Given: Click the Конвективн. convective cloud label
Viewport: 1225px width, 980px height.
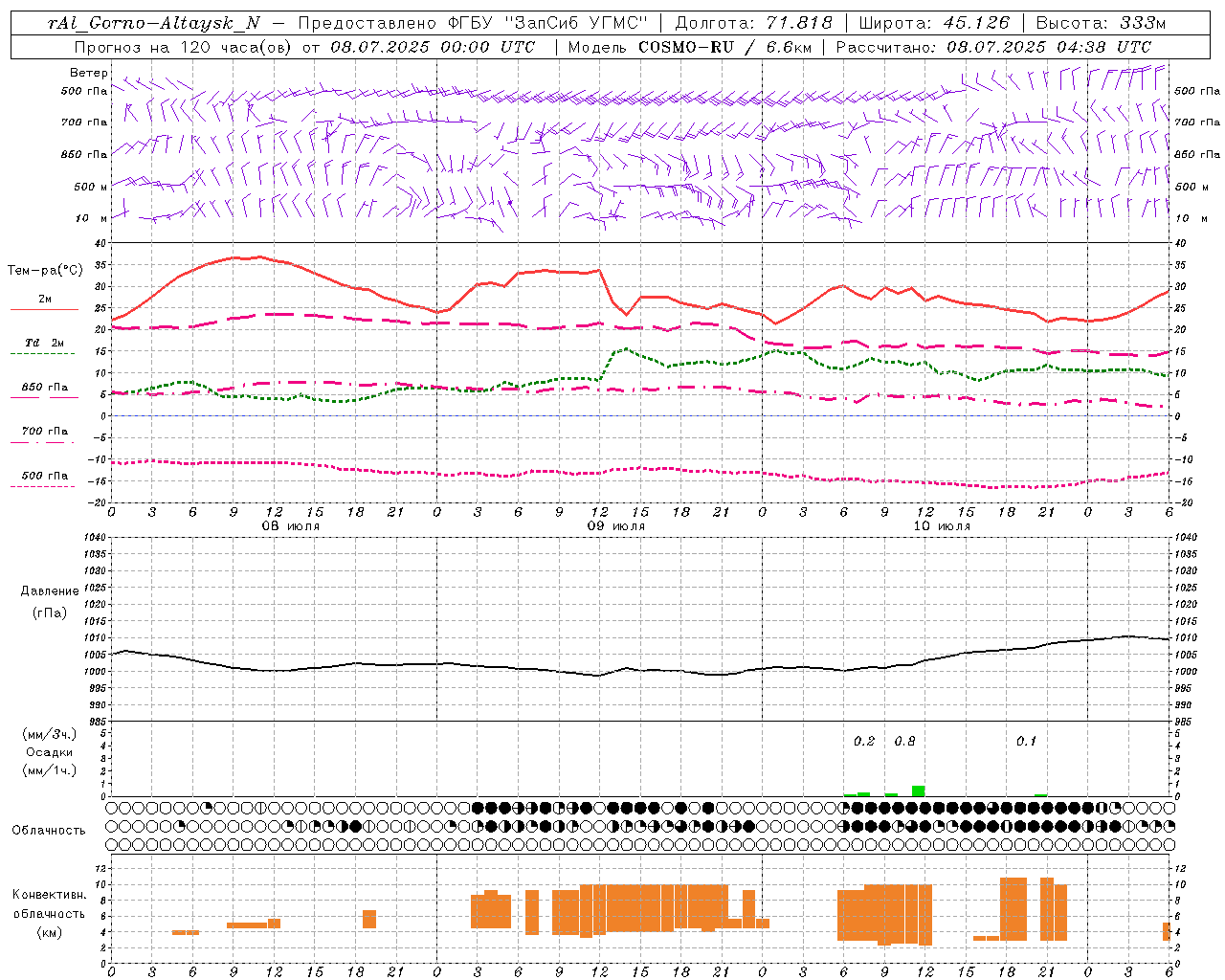Looking at the screenshot, I should [x=50, y=895].
